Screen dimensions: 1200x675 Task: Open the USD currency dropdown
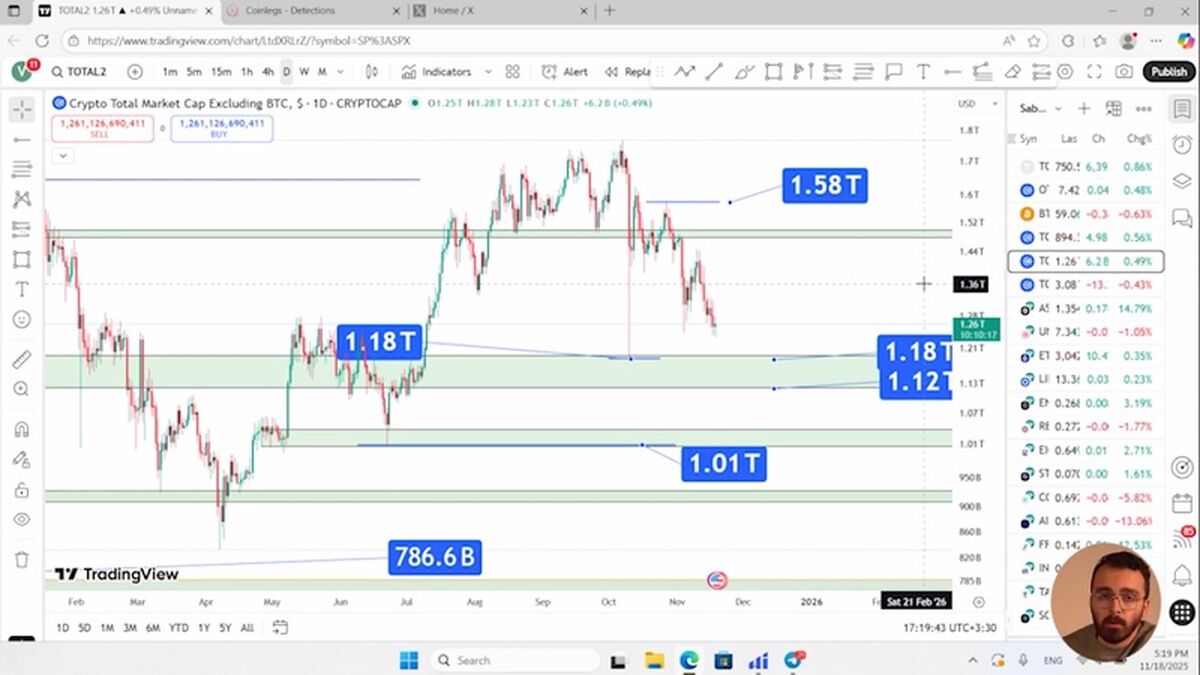[x=973, y=104]
